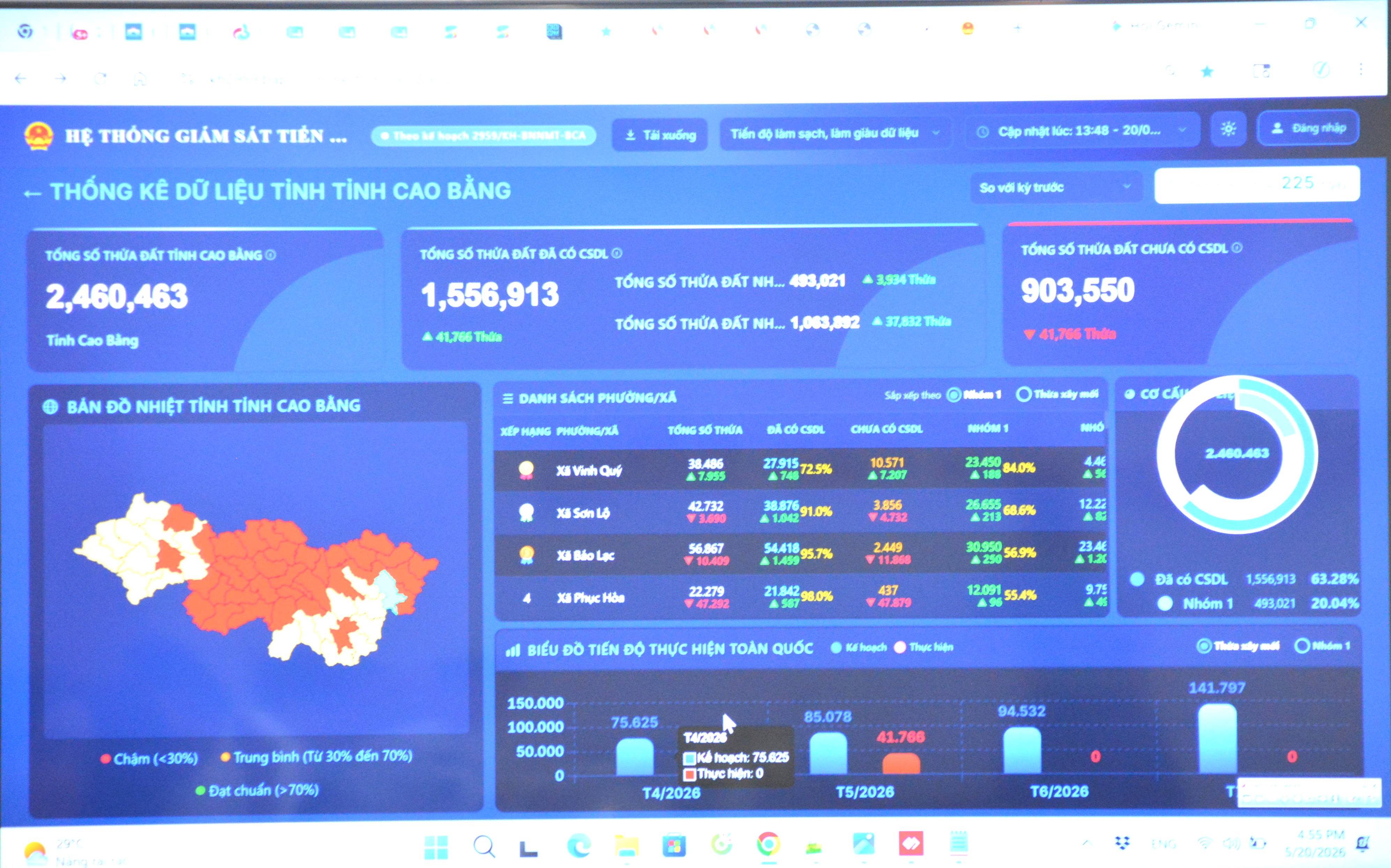Viewport: 1391px width, 868px height.
Task: Click back arrow beside Thống kê dữ liệu title
Action: (32, 194)
